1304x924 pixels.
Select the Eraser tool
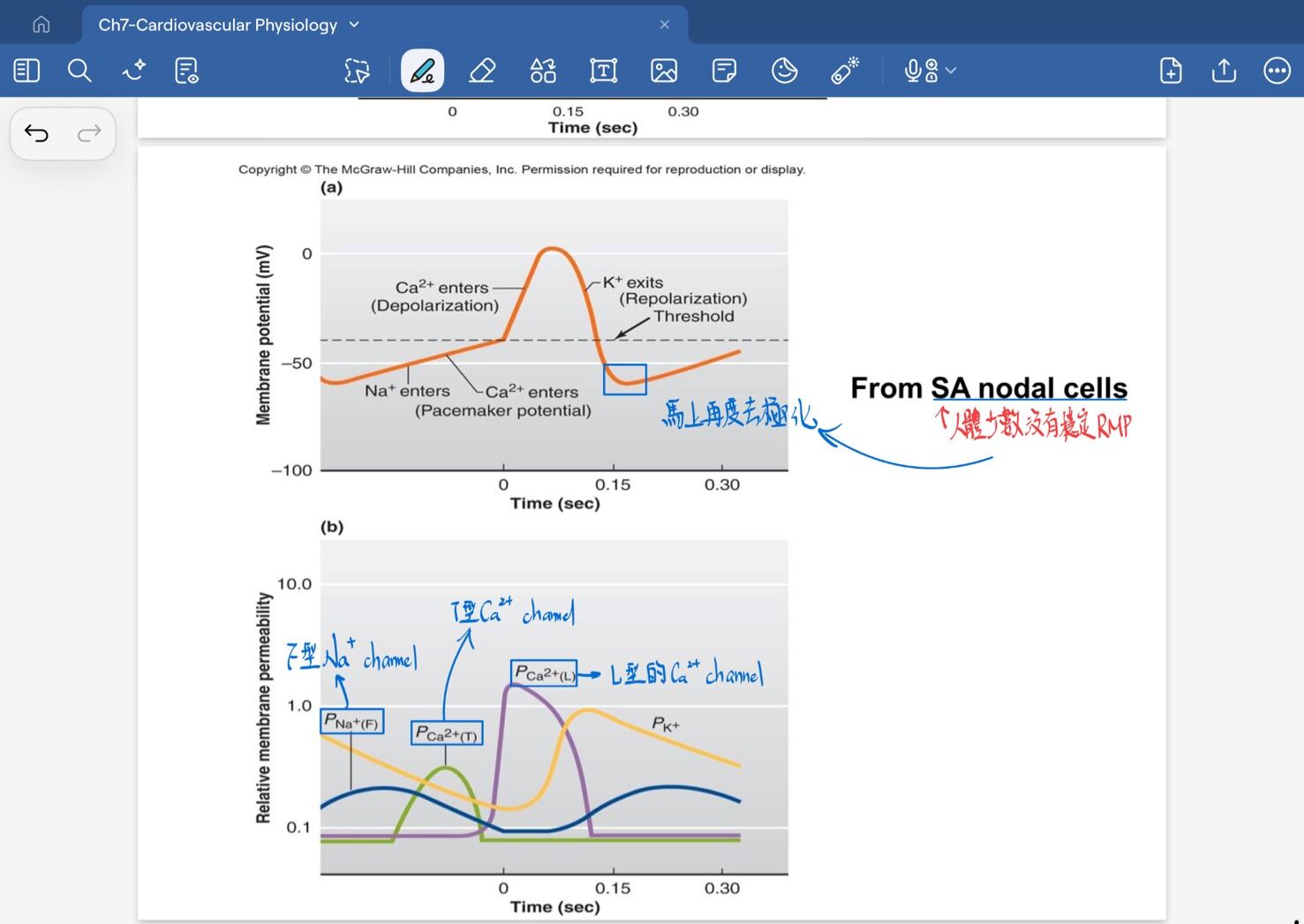(482, 71)
